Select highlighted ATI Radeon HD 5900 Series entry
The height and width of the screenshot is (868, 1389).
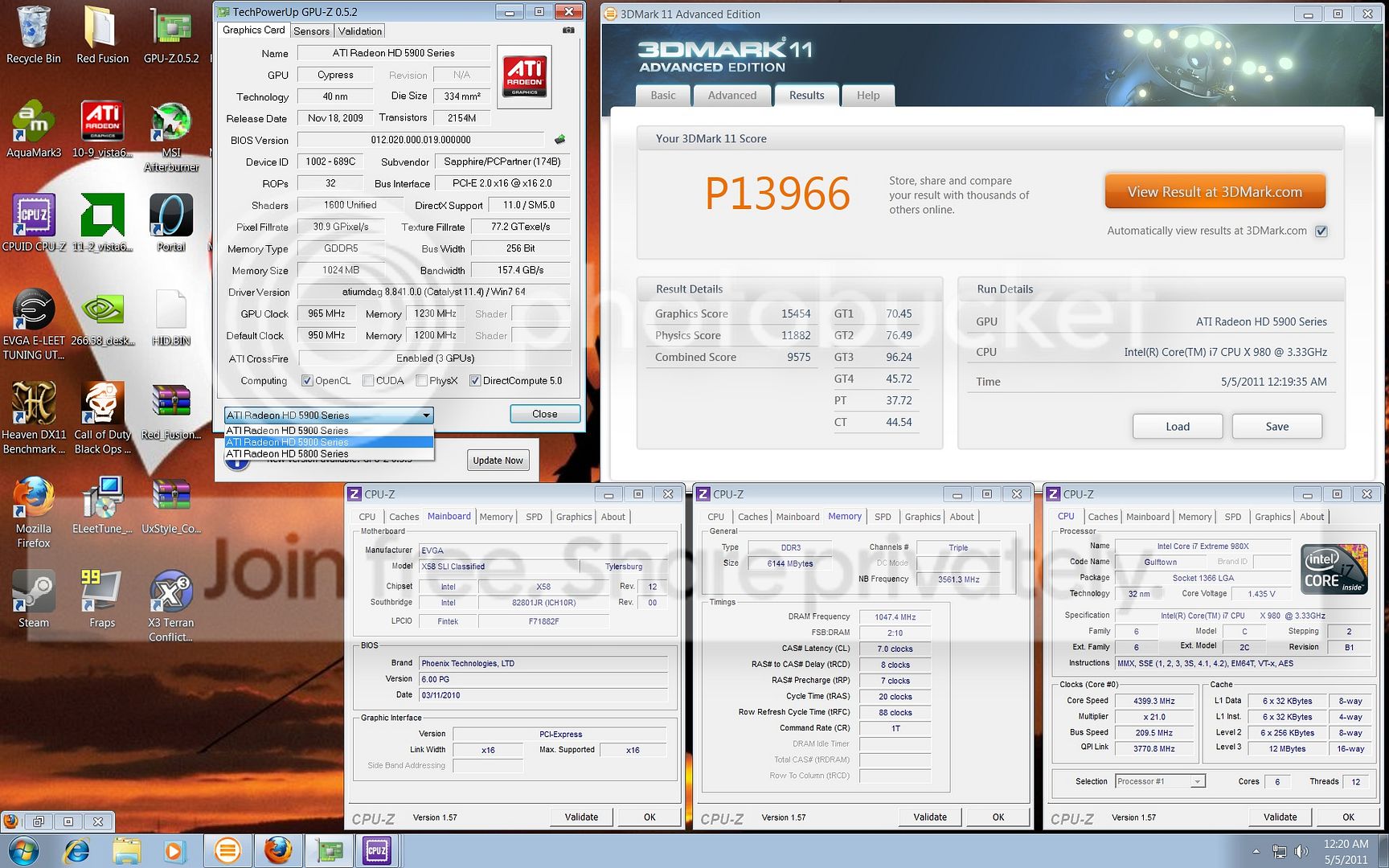point(329,442)
